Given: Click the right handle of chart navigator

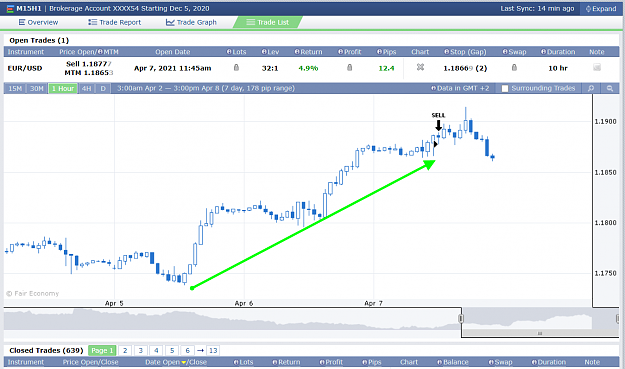Looking at the screenshot, I should tap(618, 318).
